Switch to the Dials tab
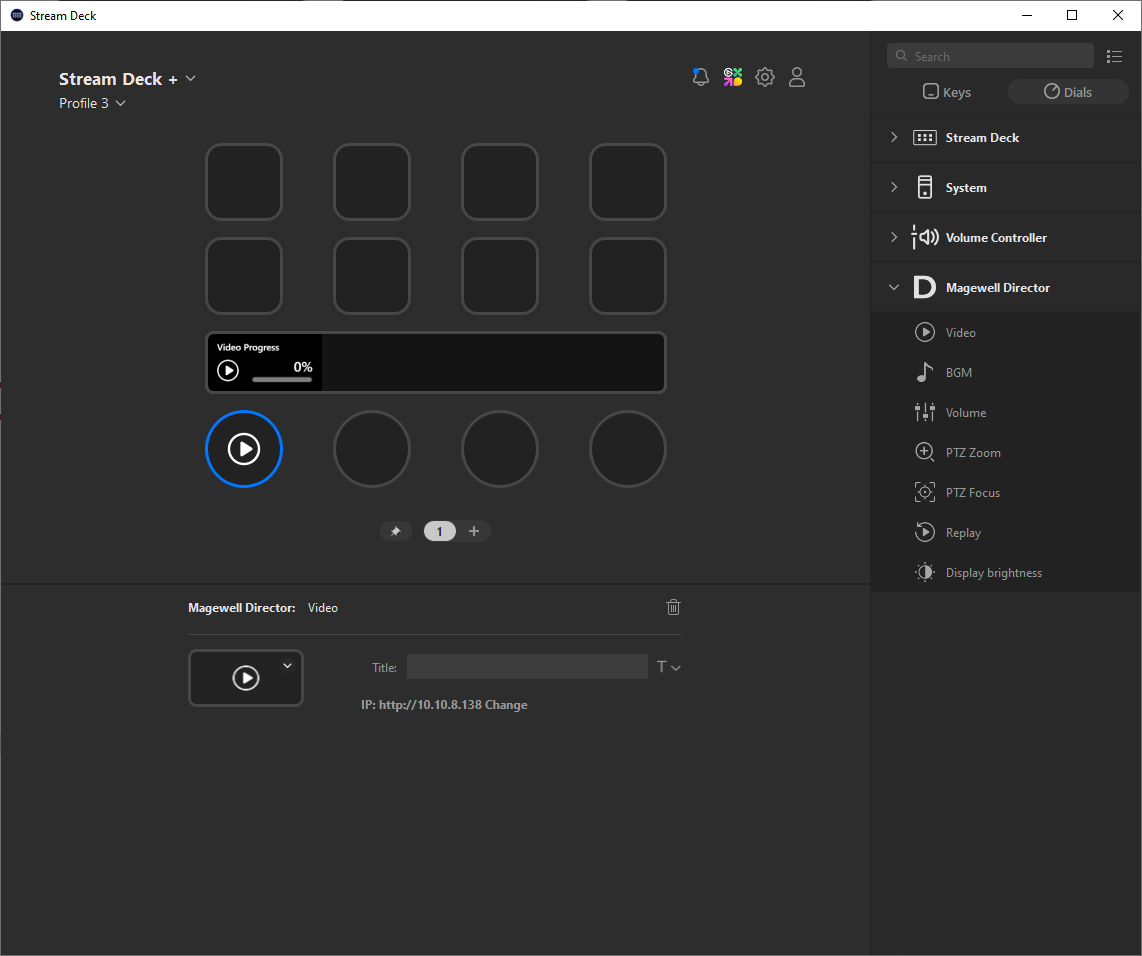 click(1068, 92)
